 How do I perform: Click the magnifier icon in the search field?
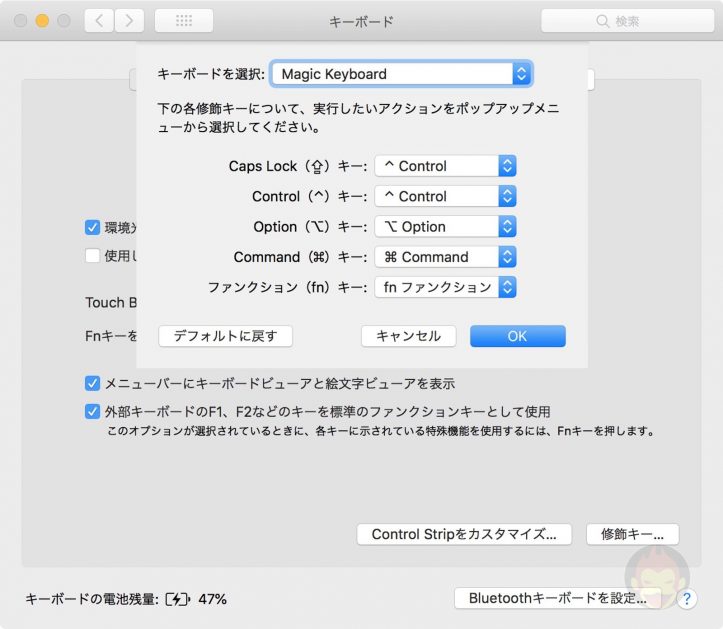click(602, 21)
